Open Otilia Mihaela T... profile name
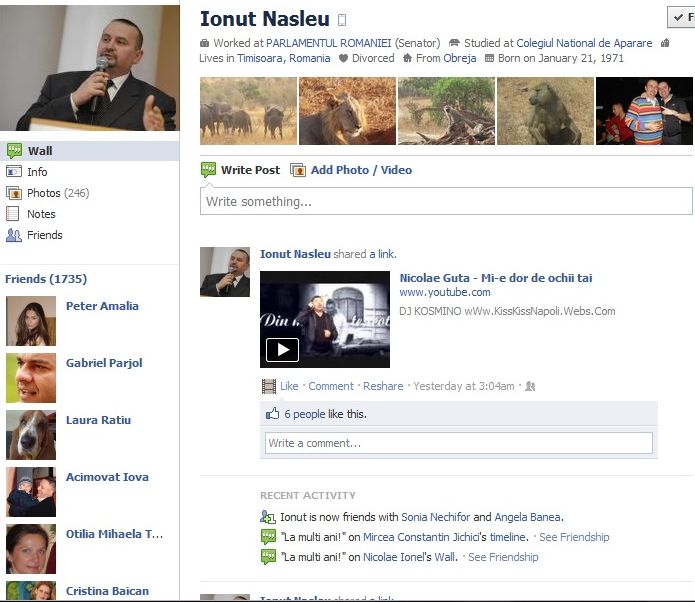695x602 pixels. 114,534
